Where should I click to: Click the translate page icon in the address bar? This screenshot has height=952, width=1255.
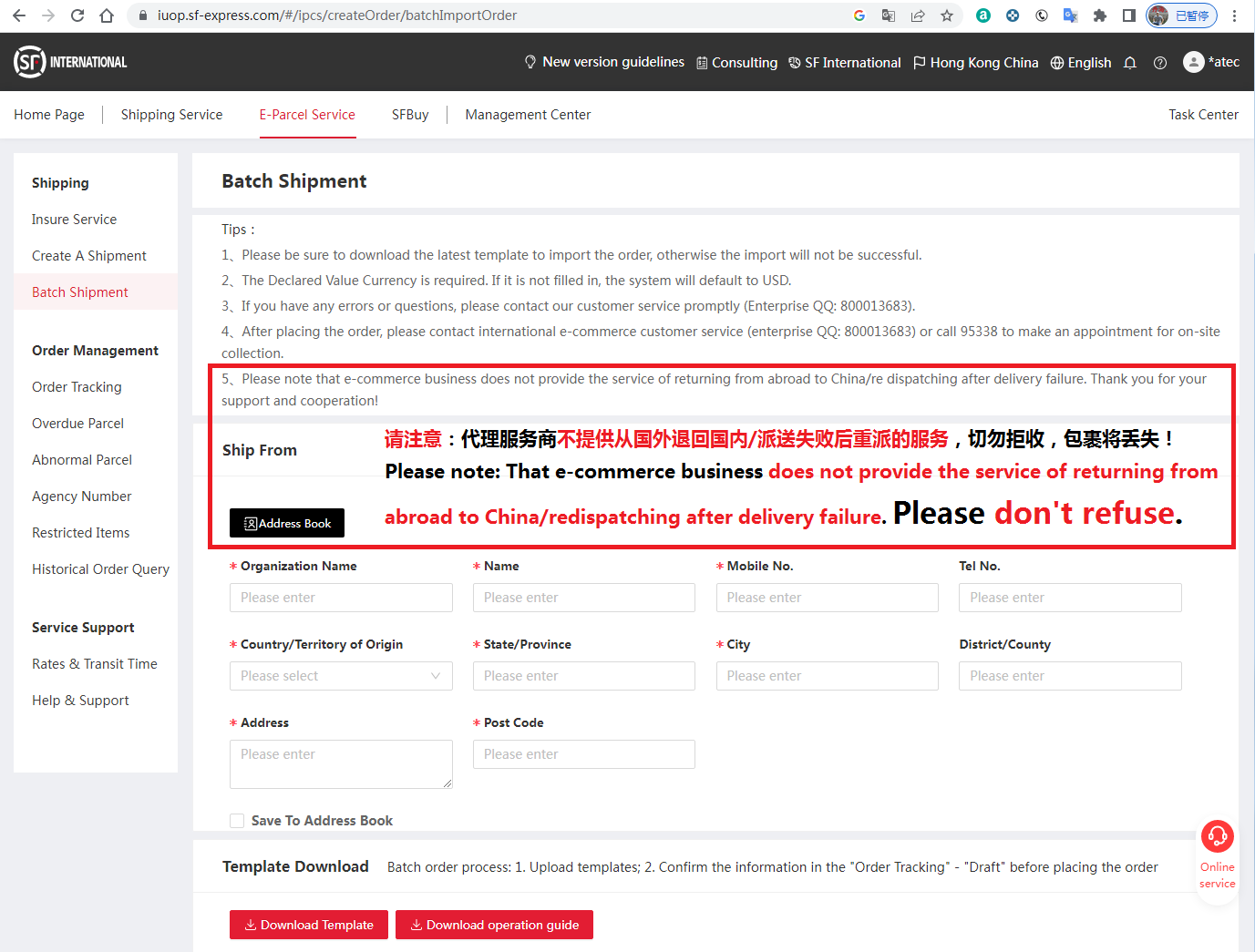889,15
